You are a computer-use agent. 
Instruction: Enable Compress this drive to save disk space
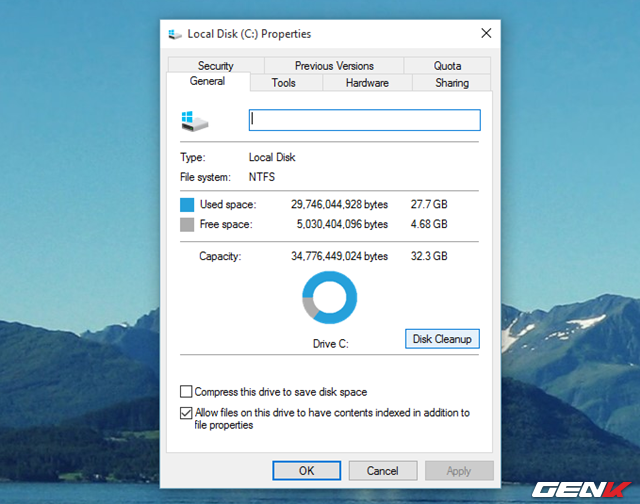click(186, 392)
